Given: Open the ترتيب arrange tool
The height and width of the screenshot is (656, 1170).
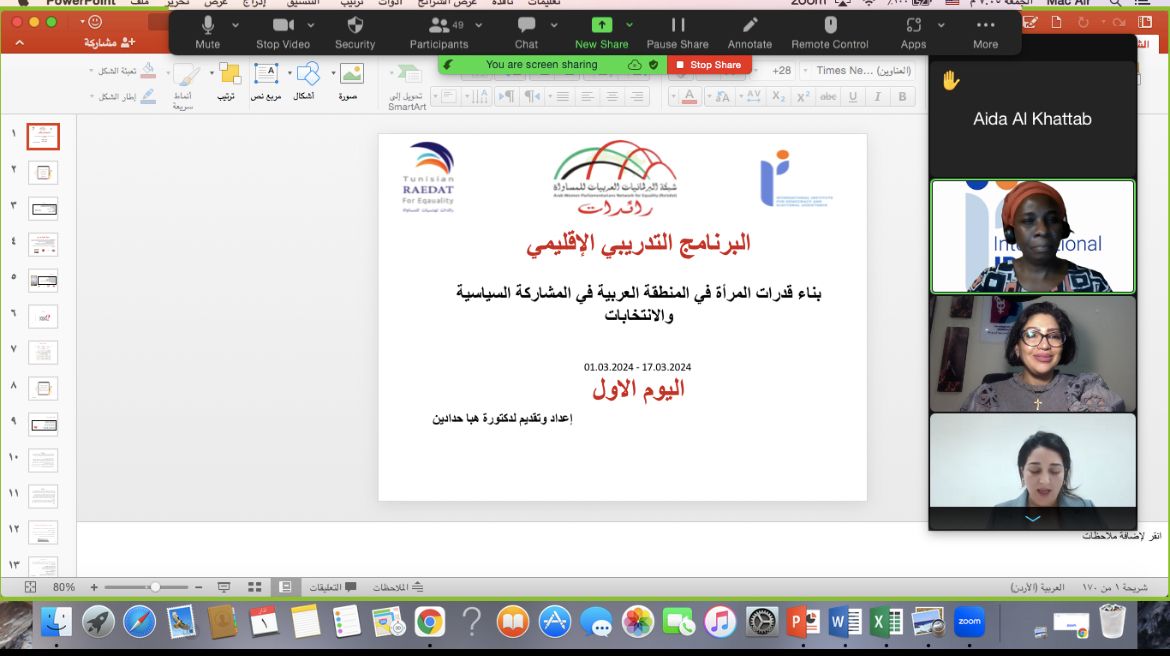Looking at the screenshot, I should pos(228,81).
